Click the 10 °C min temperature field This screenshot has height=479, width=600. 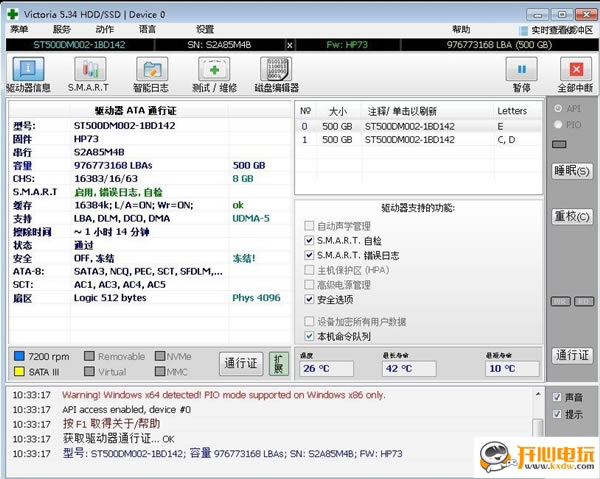pos(513,368)
